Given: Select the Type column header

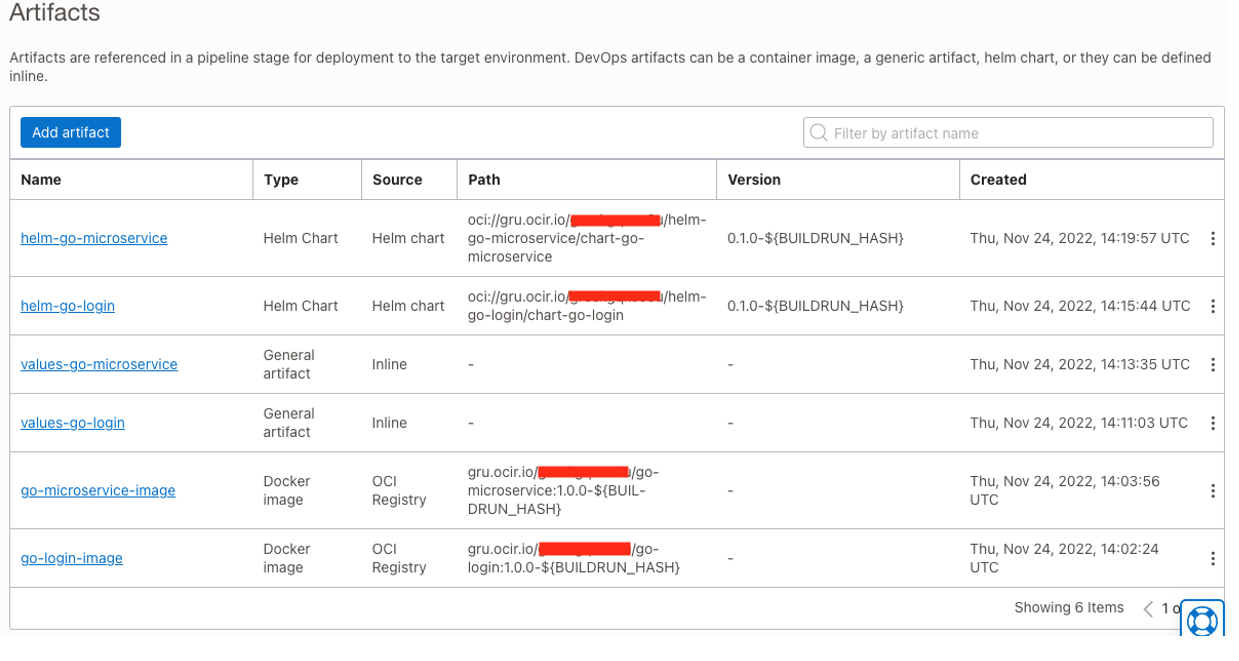Looking at the screenshot, I should (279, 179).
